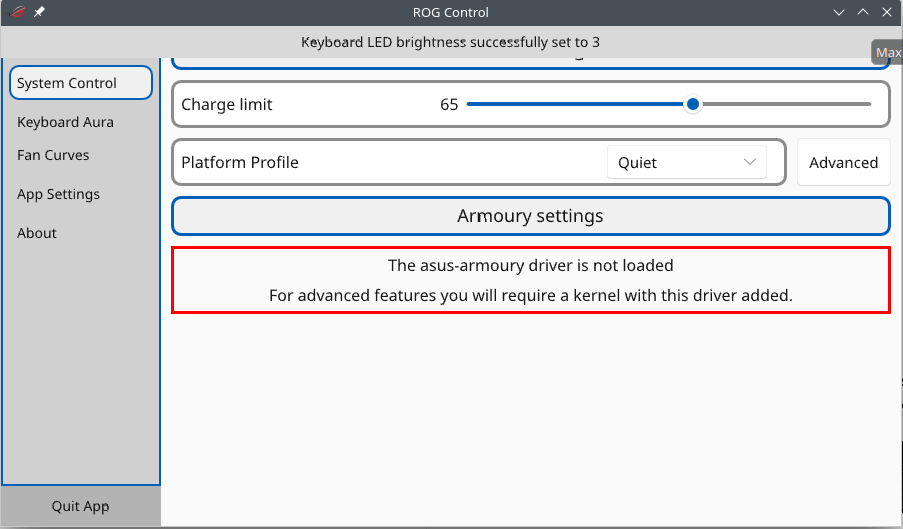This screenshot has height=529, width=903.
Task: Click the Quit App button
Action: (80, 506)
